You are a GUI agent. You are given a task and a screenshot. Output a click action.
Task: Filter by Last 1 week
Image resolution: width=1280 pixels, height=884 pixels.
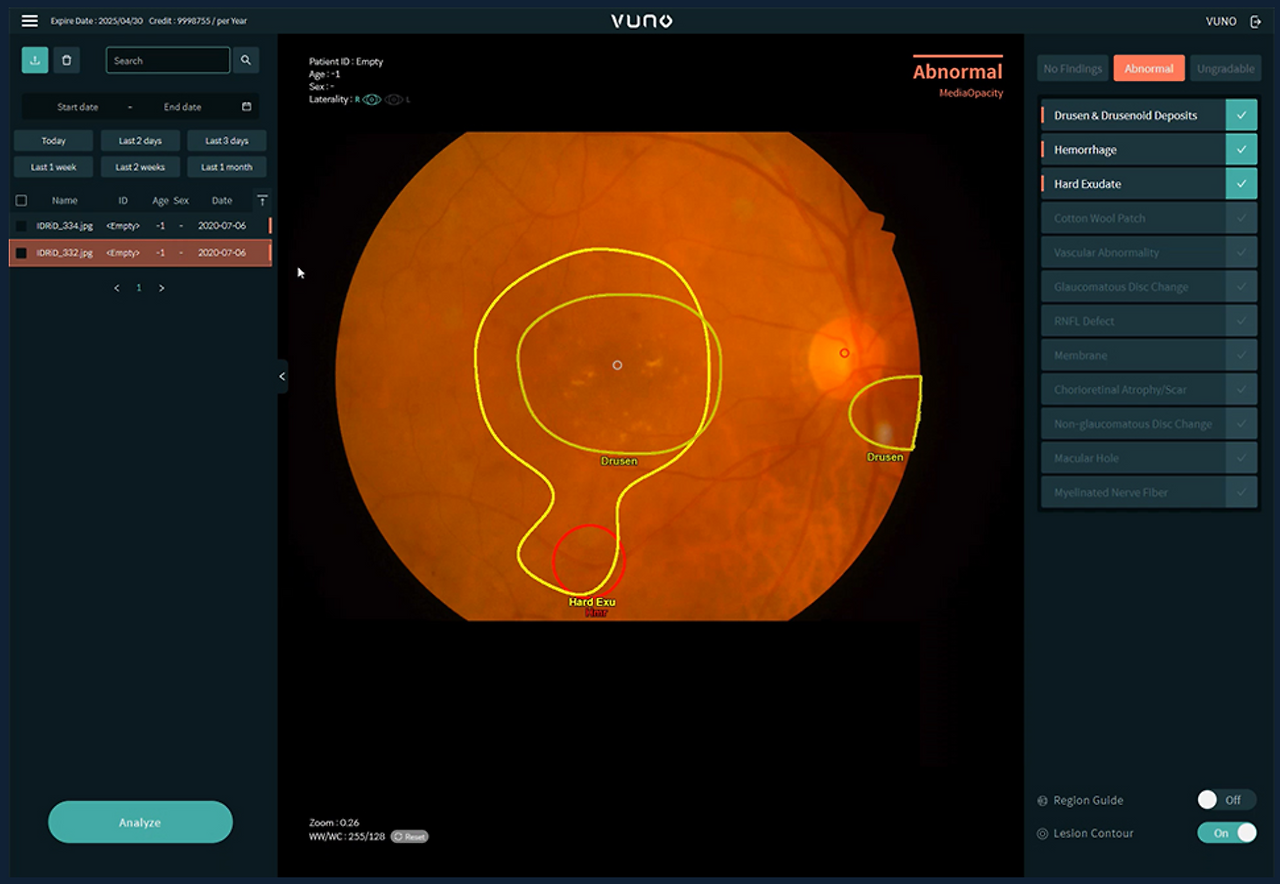pos(53,167)
